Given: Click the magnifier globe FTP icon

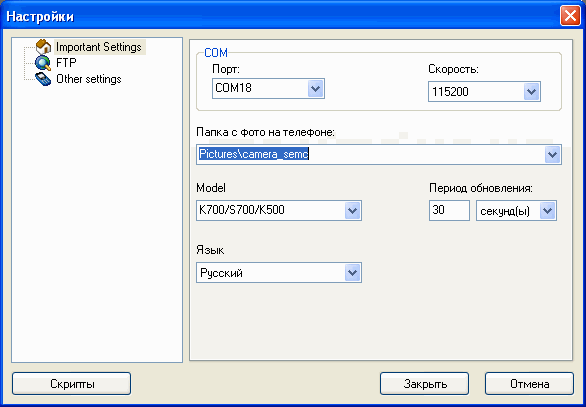Looking at the screenshot, I should coord(43,63).
